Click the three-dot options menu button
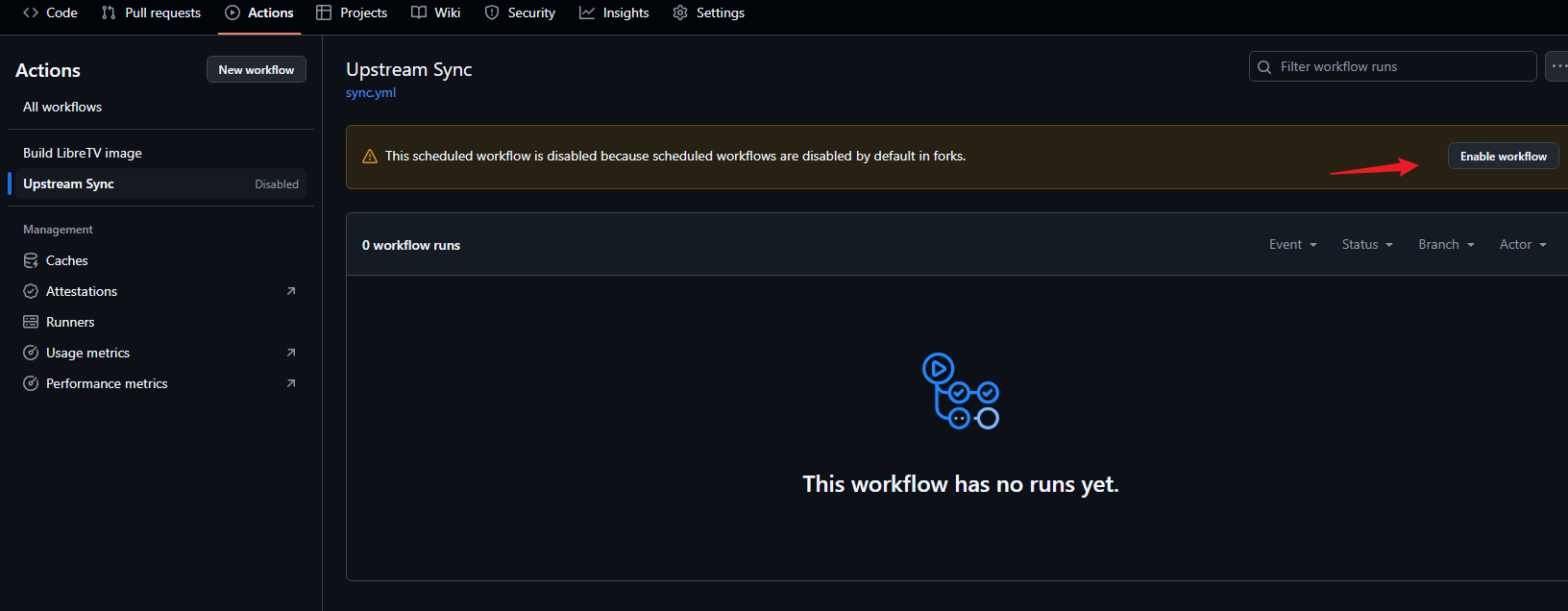This screenshot has width=1568, height=611. tap(1557, 66)
